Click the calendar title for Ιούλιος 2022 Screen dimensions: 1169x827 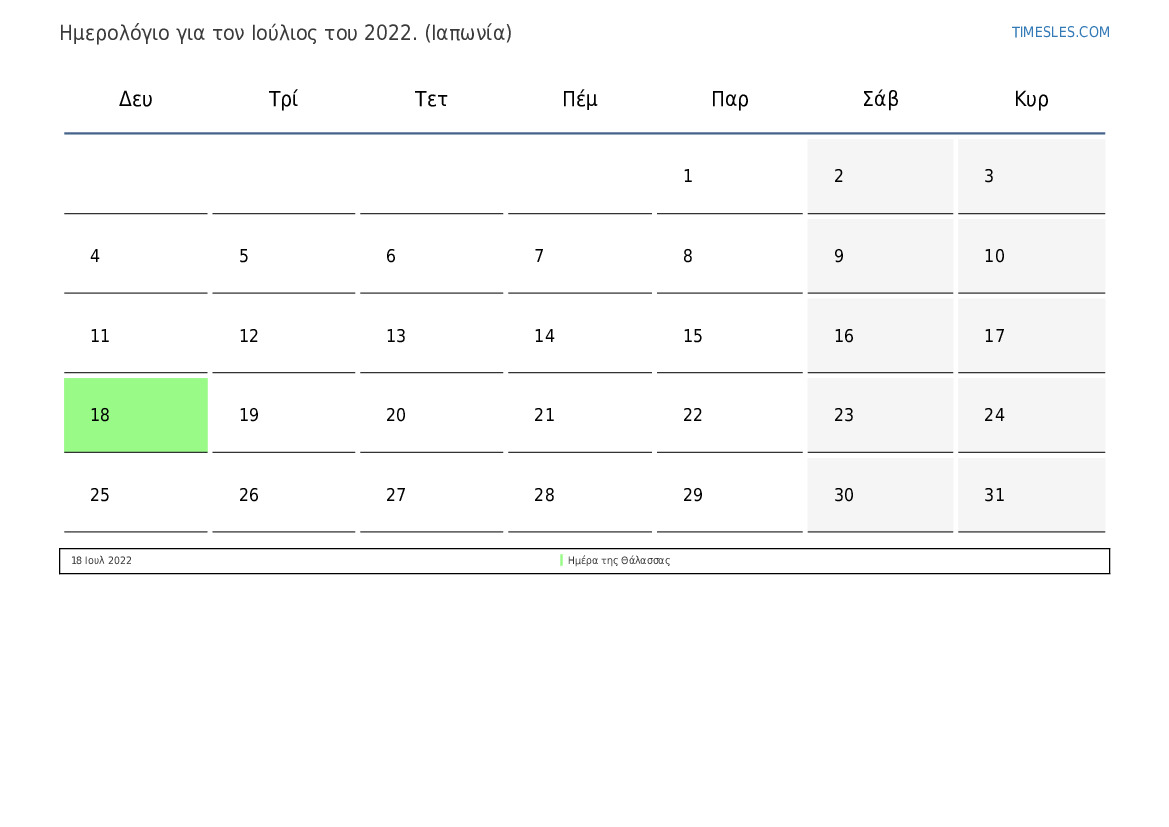286,33
